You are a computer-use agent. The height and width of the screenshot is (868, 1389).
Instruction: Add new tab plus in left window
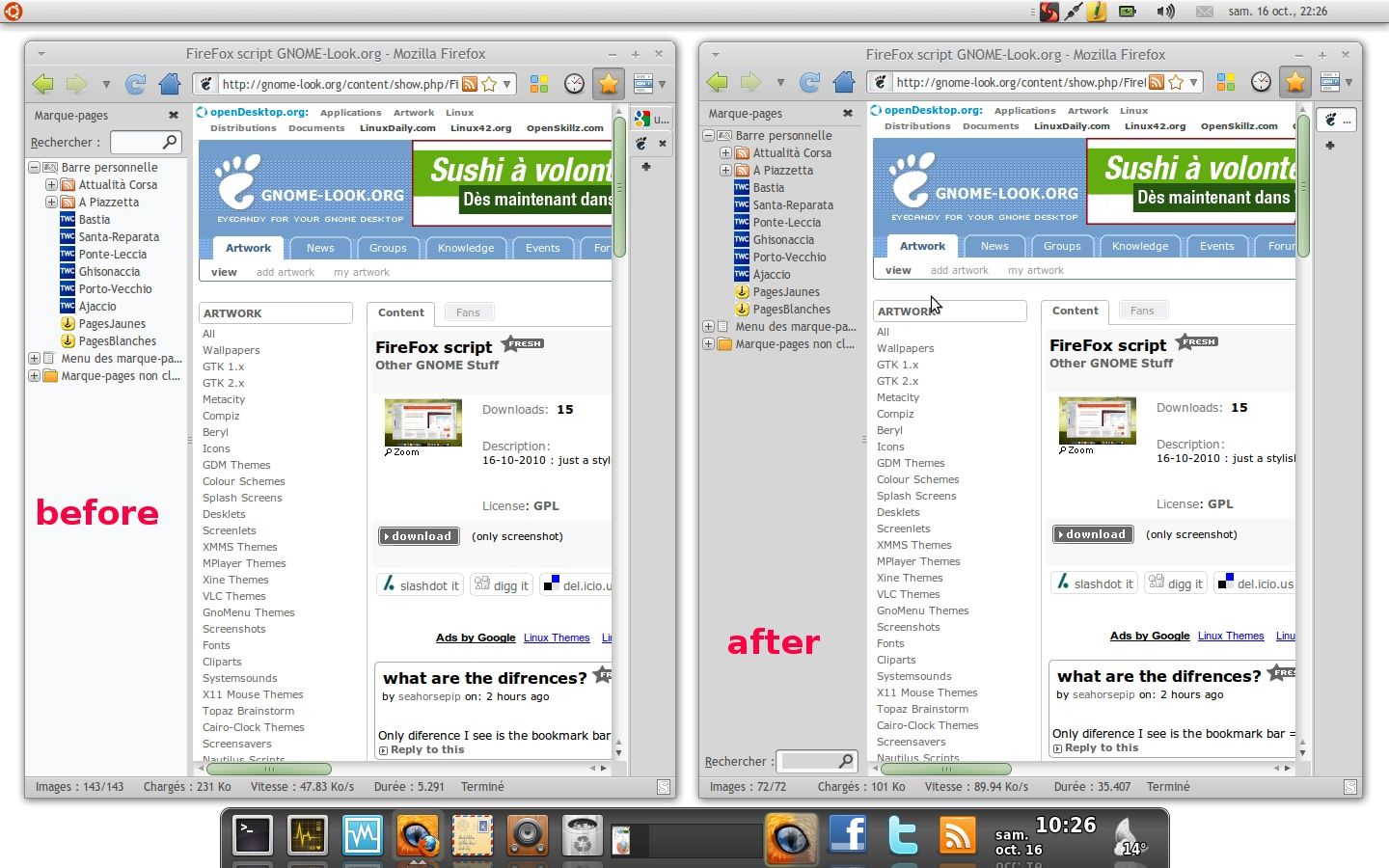(645, 167)
